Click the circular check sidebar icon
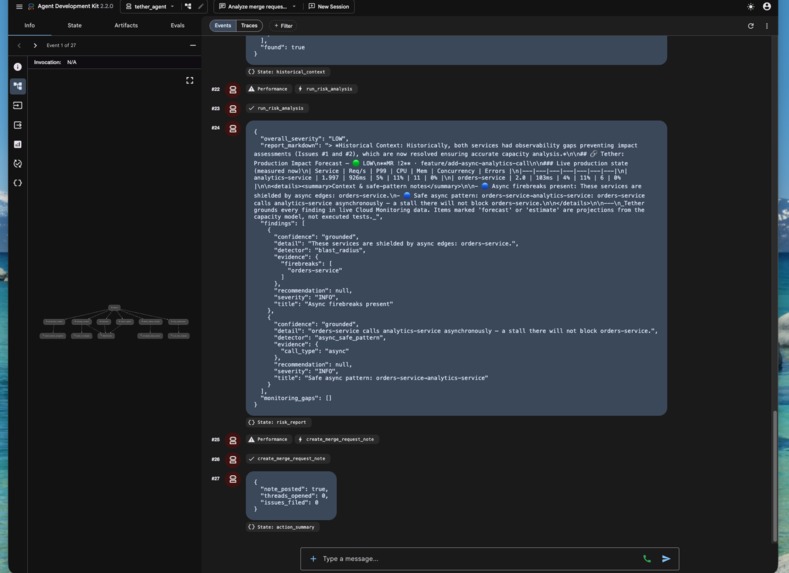This screenshot has height=573, width=789. click(x=18, y=163)
